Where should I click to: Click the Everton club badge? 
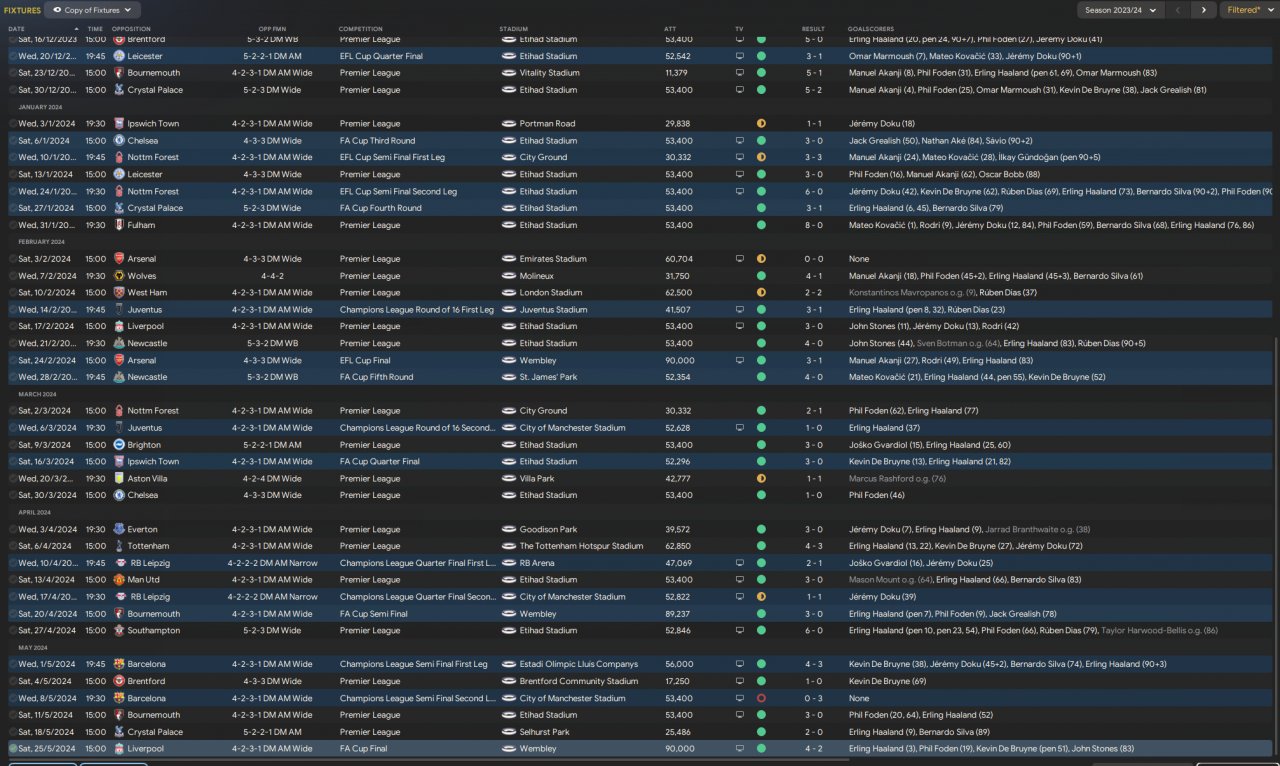[119, 530]
